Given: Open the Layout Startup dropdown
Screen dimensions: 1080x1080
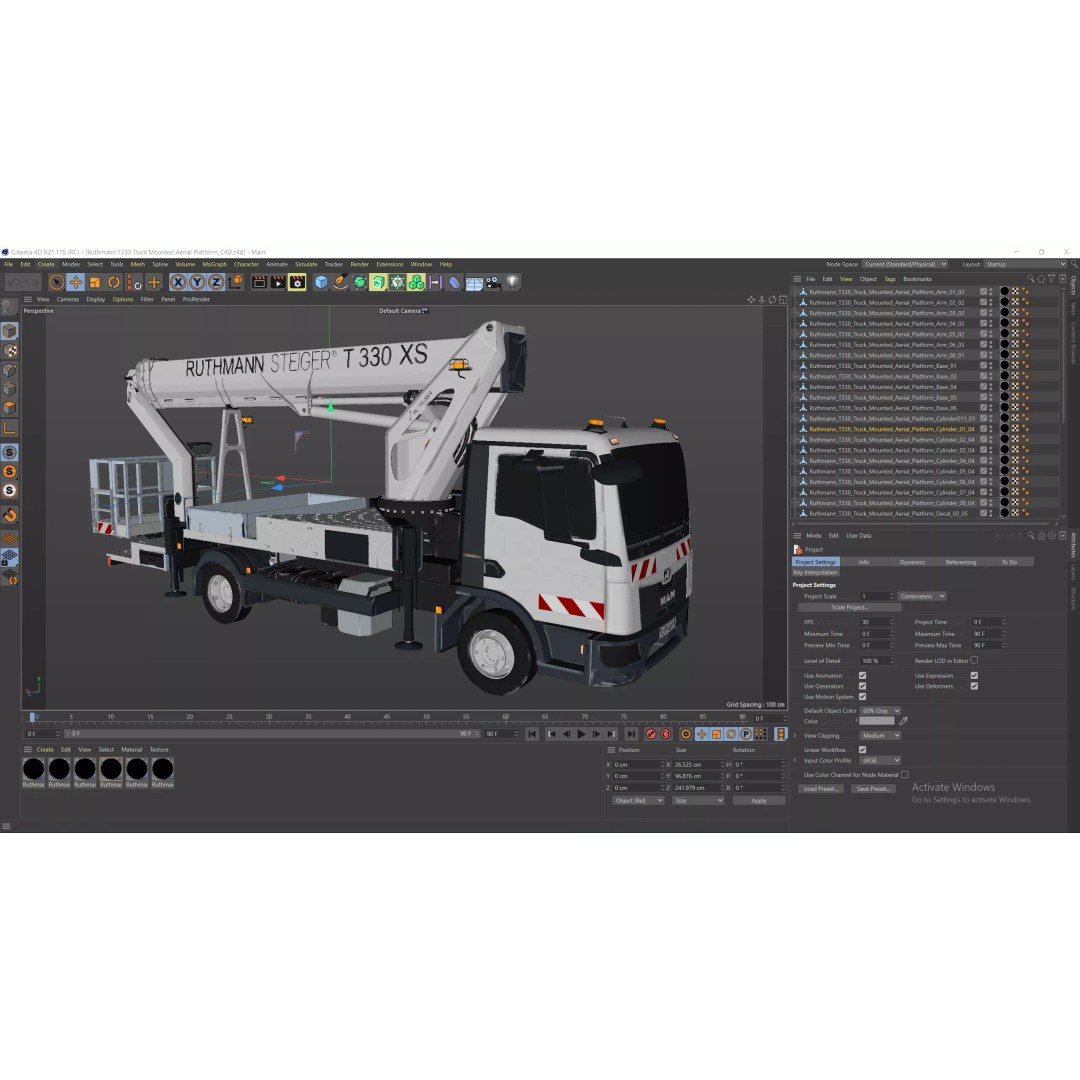Looking at the screenshot, I should point(1025,264).
